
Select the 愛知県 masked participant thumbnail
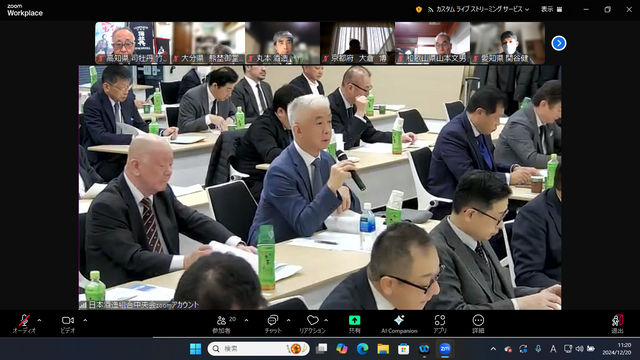pos(507,43)
